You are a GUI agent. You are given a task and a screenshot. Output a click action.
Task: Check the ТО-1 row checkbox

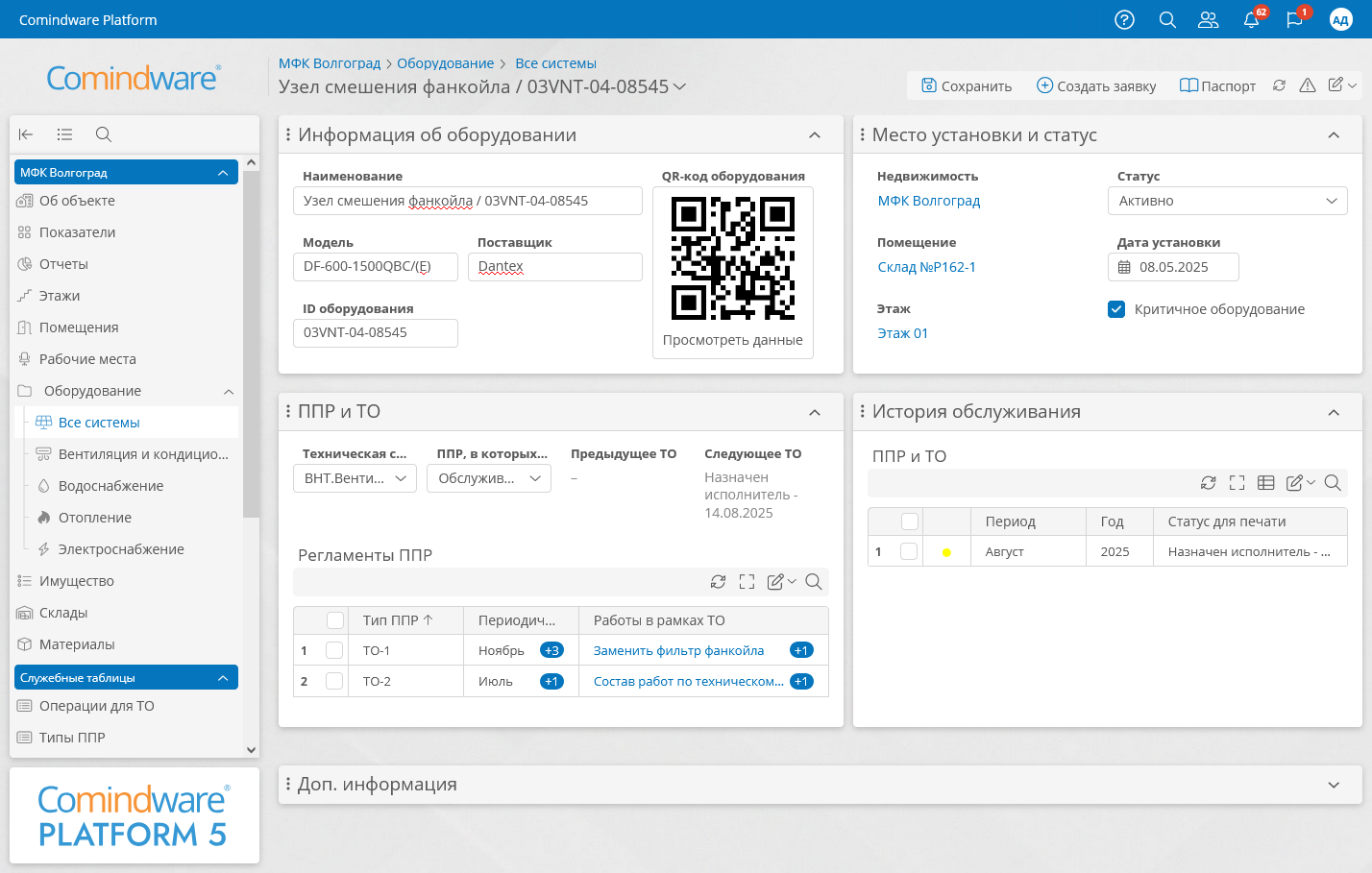click(334, 651)
